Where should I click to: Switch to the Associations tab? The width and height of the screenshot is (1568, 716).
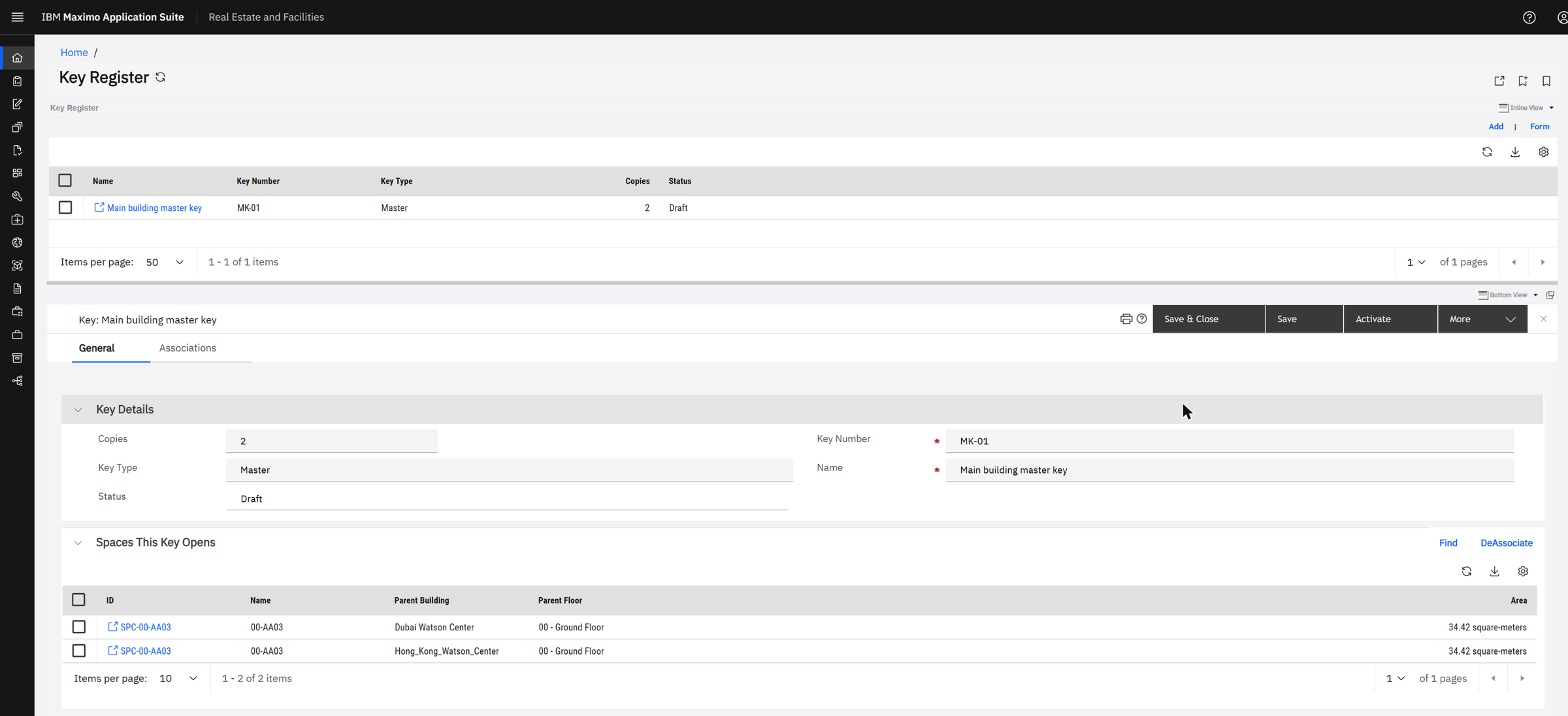[188, 348]
